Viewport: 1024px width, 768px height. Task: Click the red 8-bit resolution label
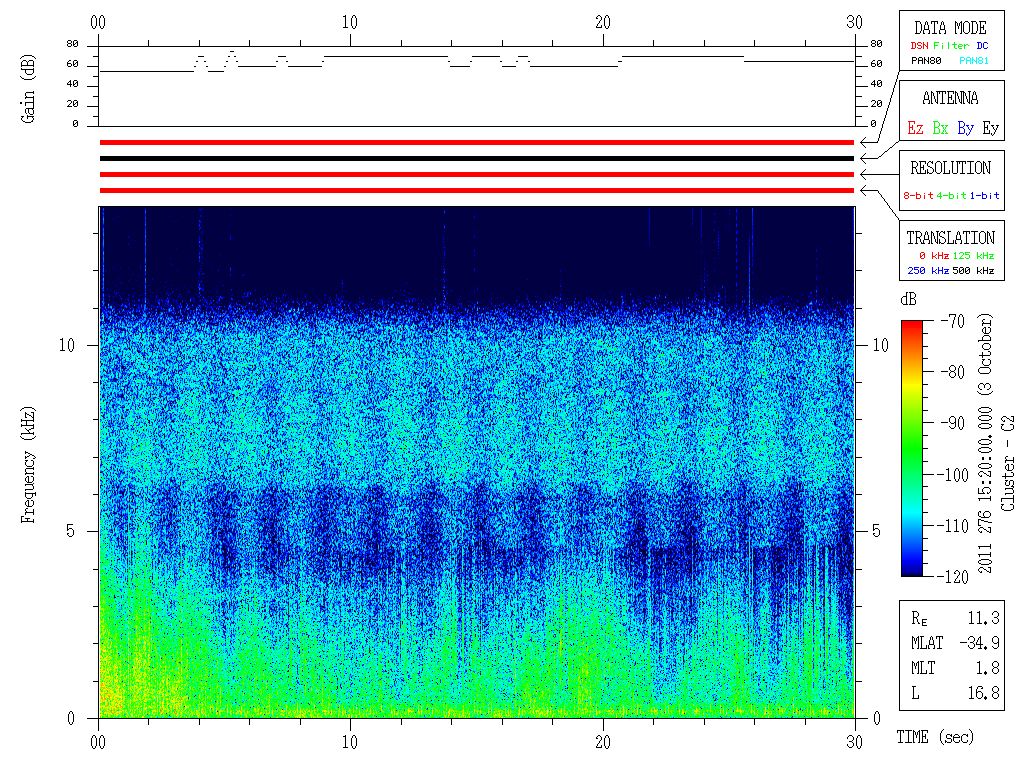[x=918, y=195]
